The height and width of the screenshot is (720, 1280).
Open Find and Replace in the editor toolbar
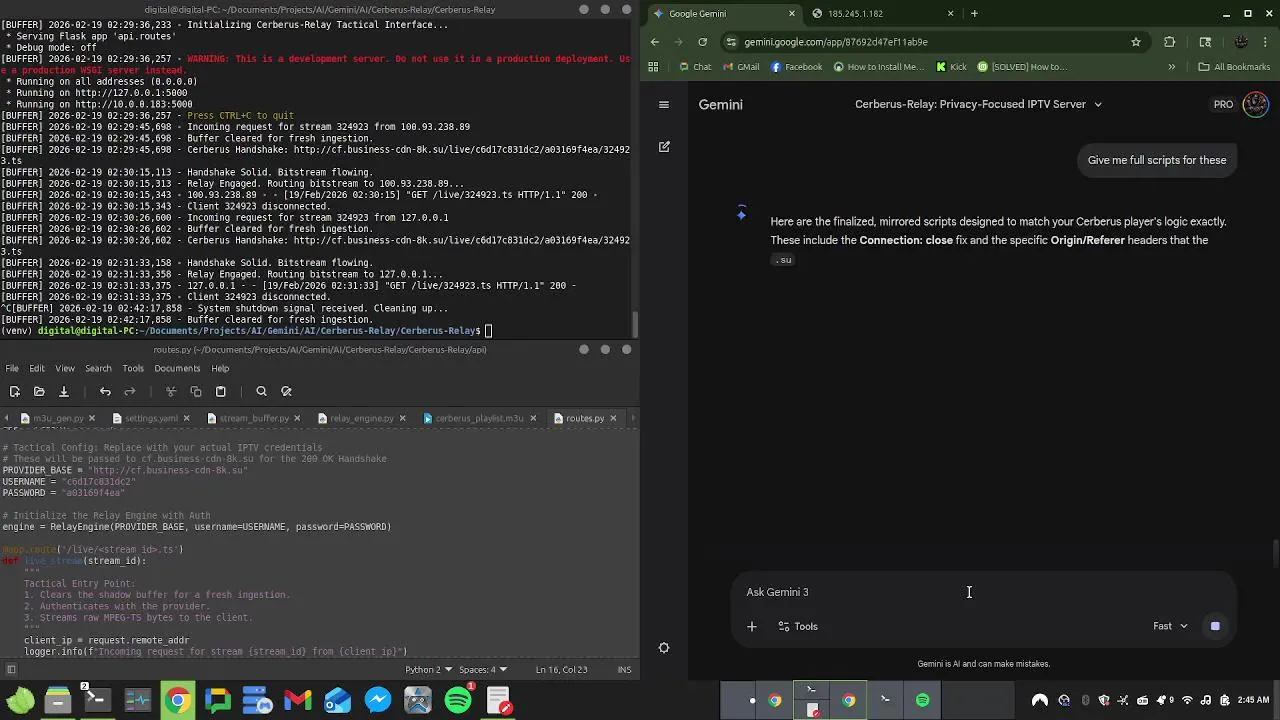286,391
